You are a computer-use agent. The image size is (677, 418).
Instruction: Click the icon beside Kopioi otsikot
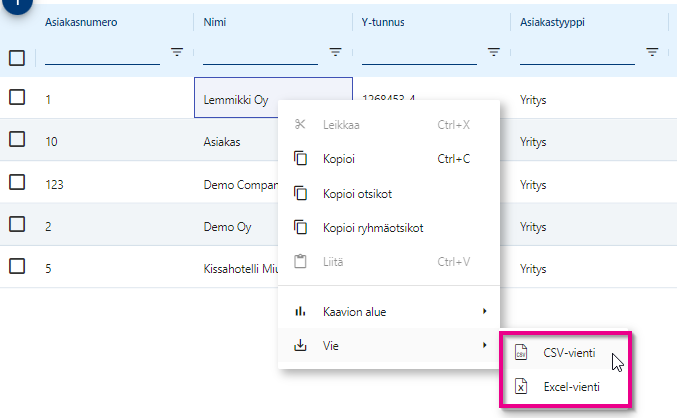pyautogui.click(x=299, y=193)
